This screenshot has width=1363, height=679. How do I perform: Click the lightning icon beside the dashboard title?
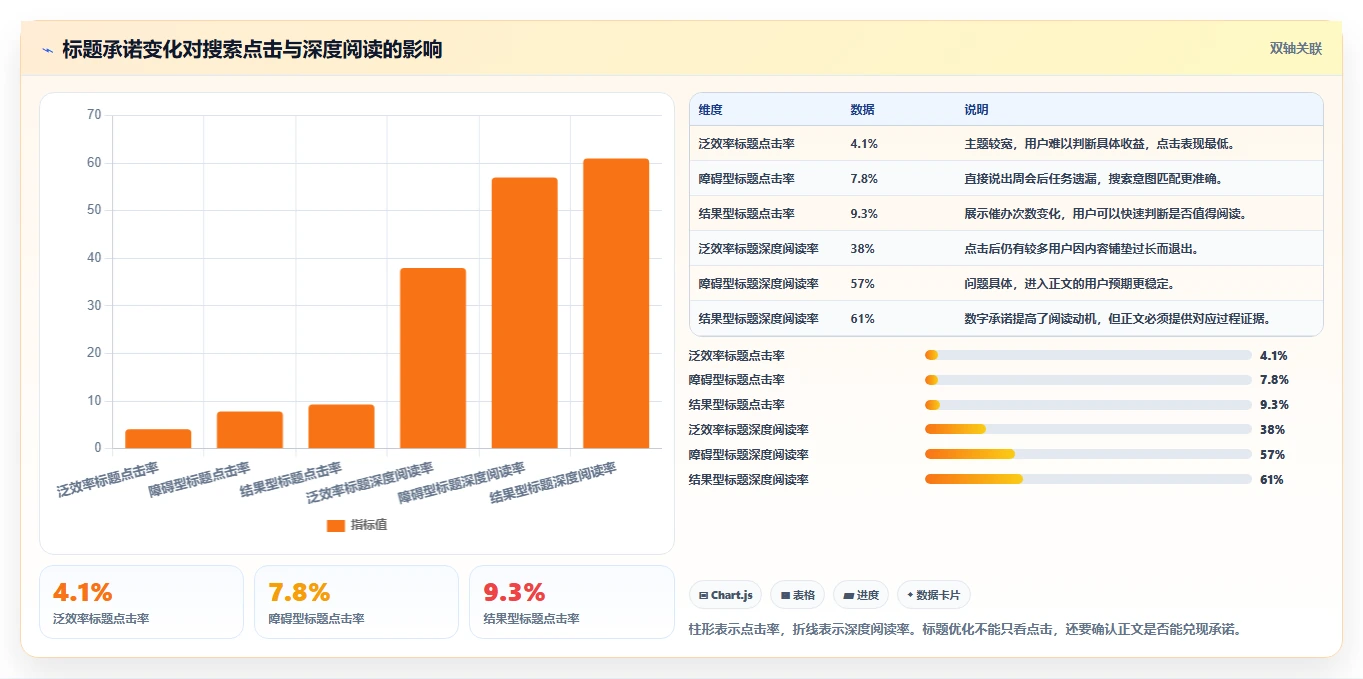click(47, 49)
